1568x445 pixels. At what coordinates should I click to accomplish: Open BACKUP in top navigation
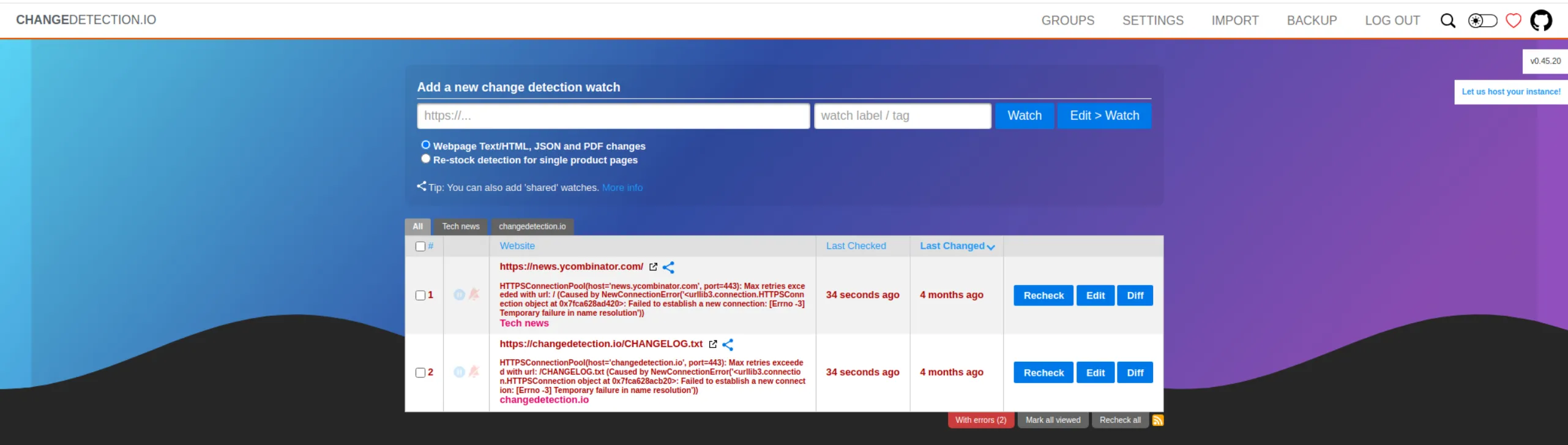tap(1312, 20)
